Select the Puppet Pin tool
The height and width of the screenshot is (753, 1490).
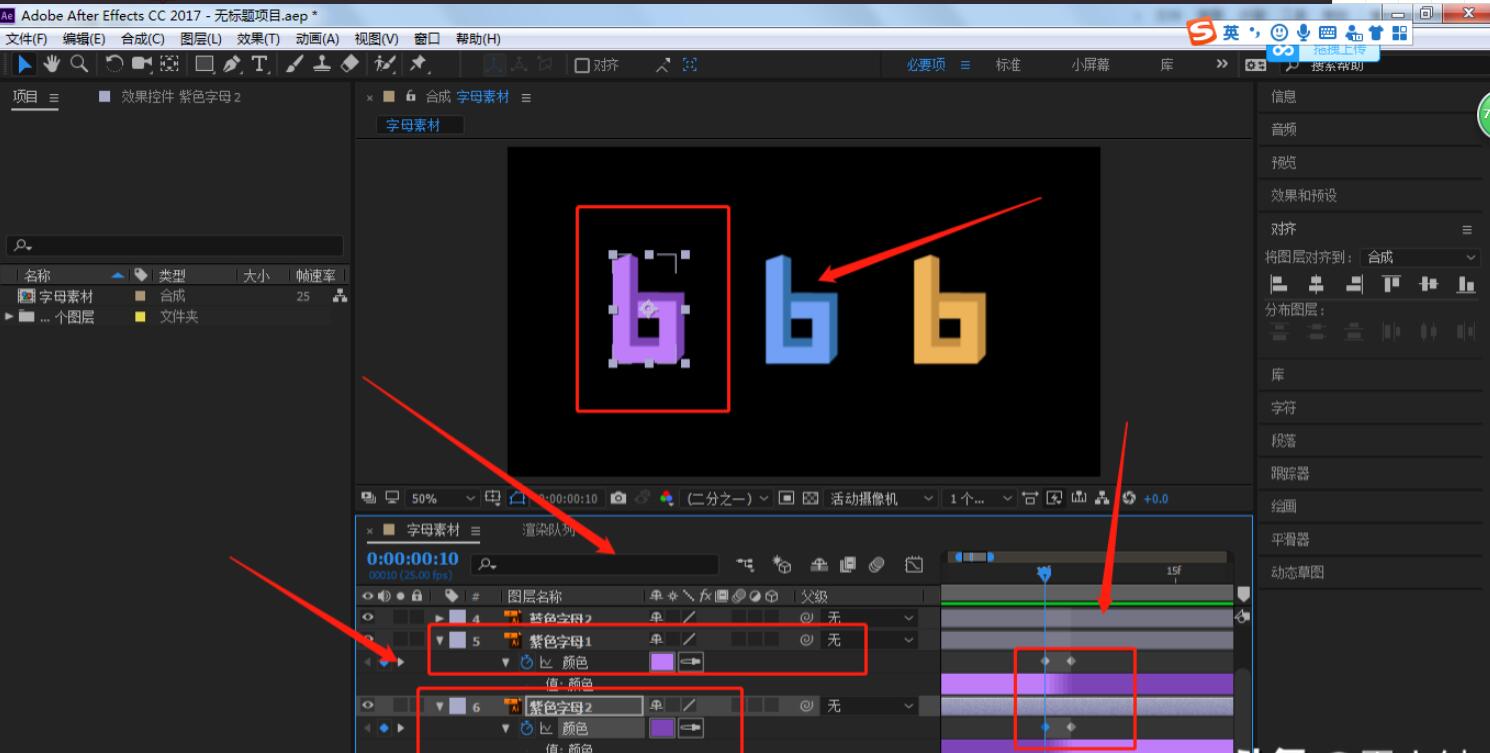[418, 64]
